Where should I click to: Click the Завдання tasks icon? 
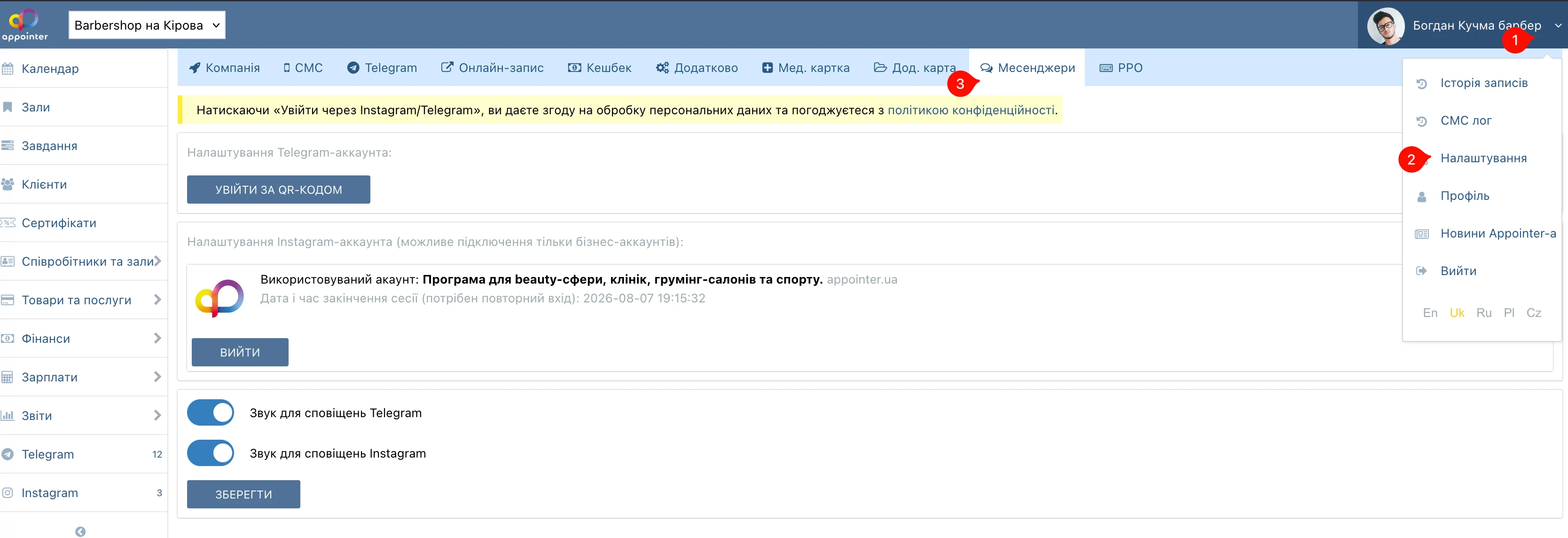tap(8, 146)
